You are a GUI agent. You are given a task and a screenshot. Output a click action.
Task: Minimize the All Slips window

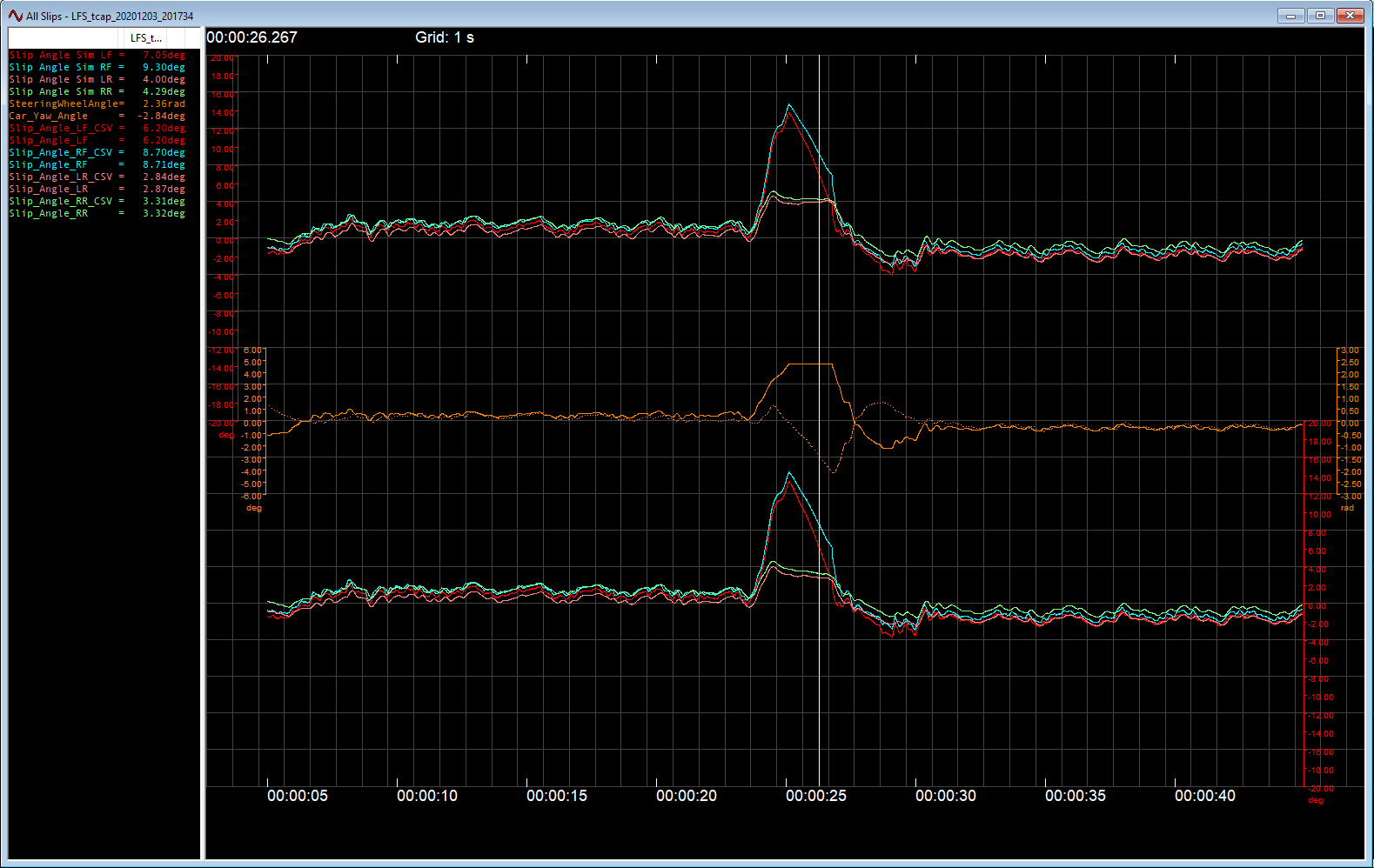pos(1290,16)
